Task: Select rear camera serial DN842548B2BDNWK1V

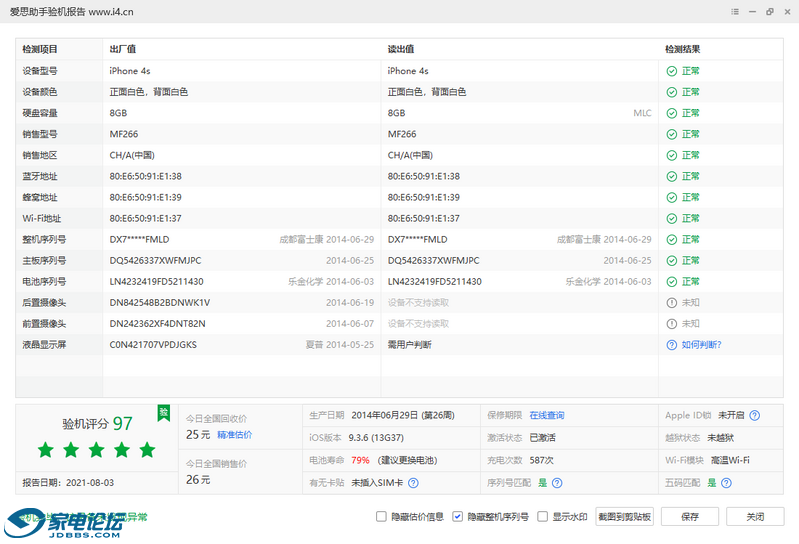Action: [x=160, y=303]
